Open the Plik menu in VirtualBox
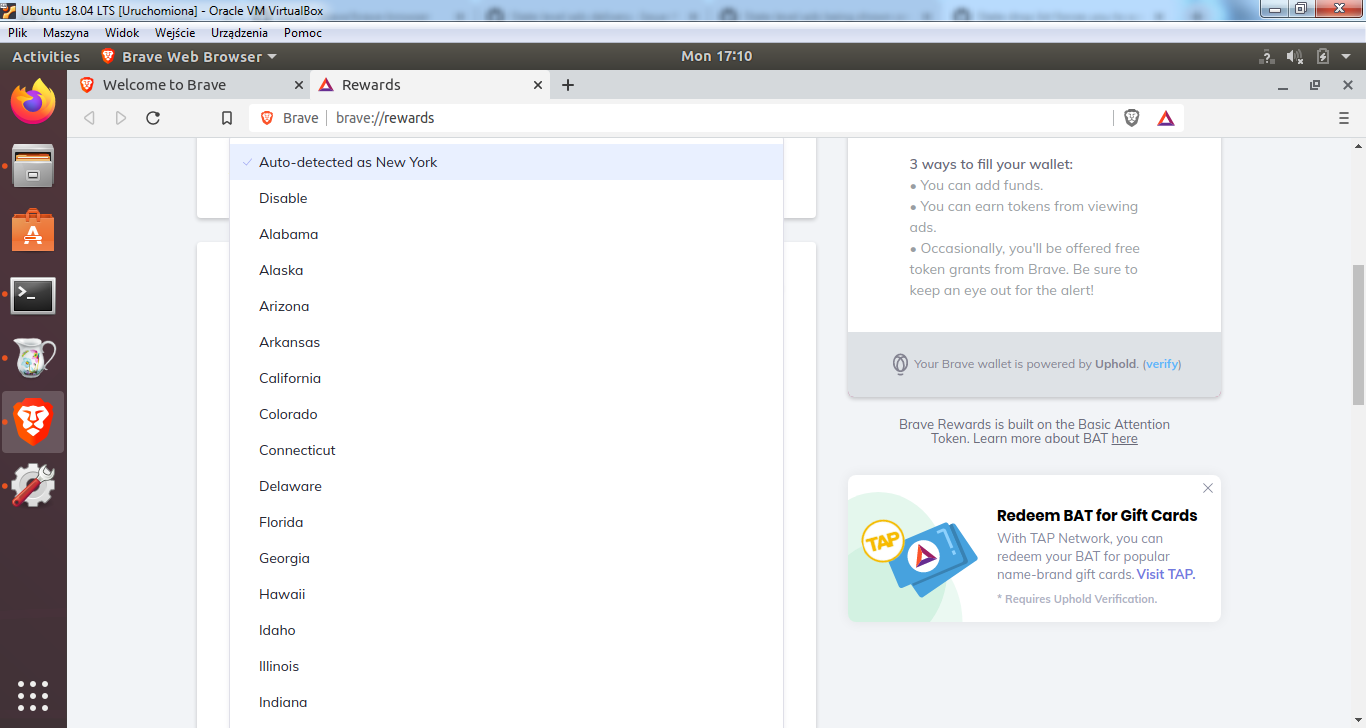The image size is (1366, 728). pos(17,33)
